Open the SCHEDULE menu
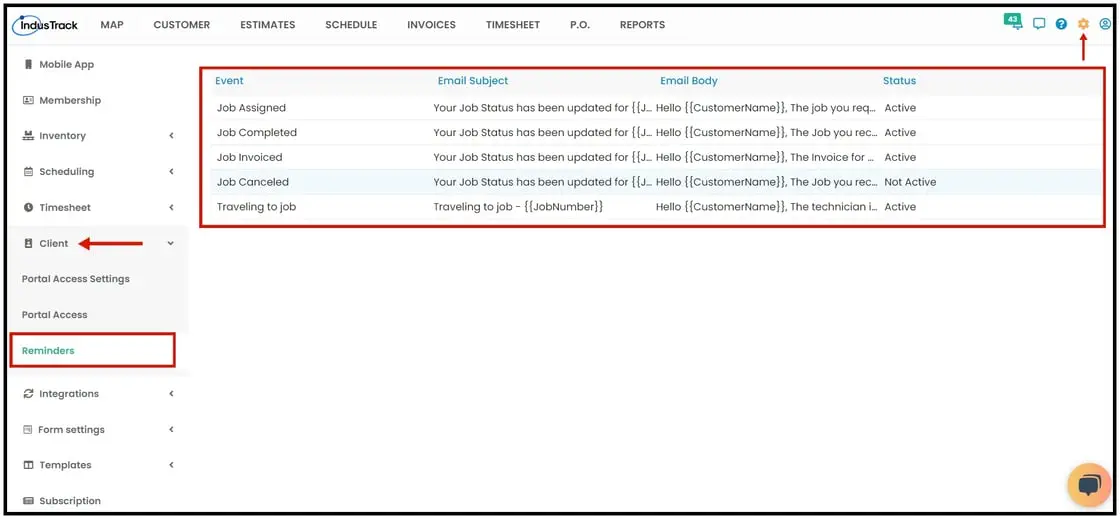The height and width of the screenshot is (519, 1120). (x=351, y=24)
